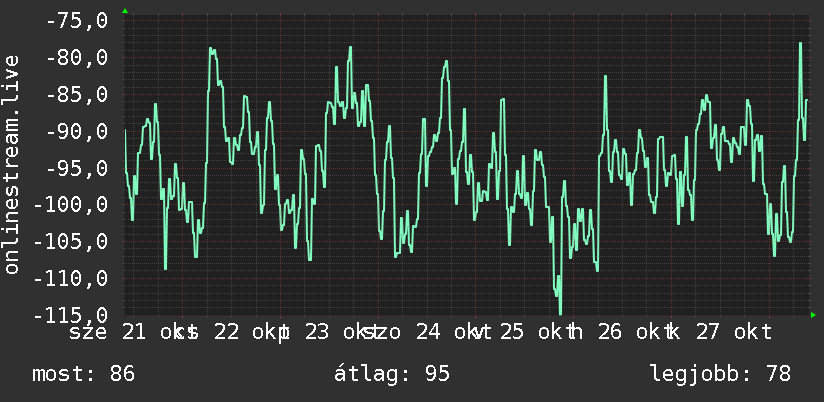Viewport: 824px width, 402px height.
Task: Click the green arrow atop y-axis
Action: pos(125,11)
